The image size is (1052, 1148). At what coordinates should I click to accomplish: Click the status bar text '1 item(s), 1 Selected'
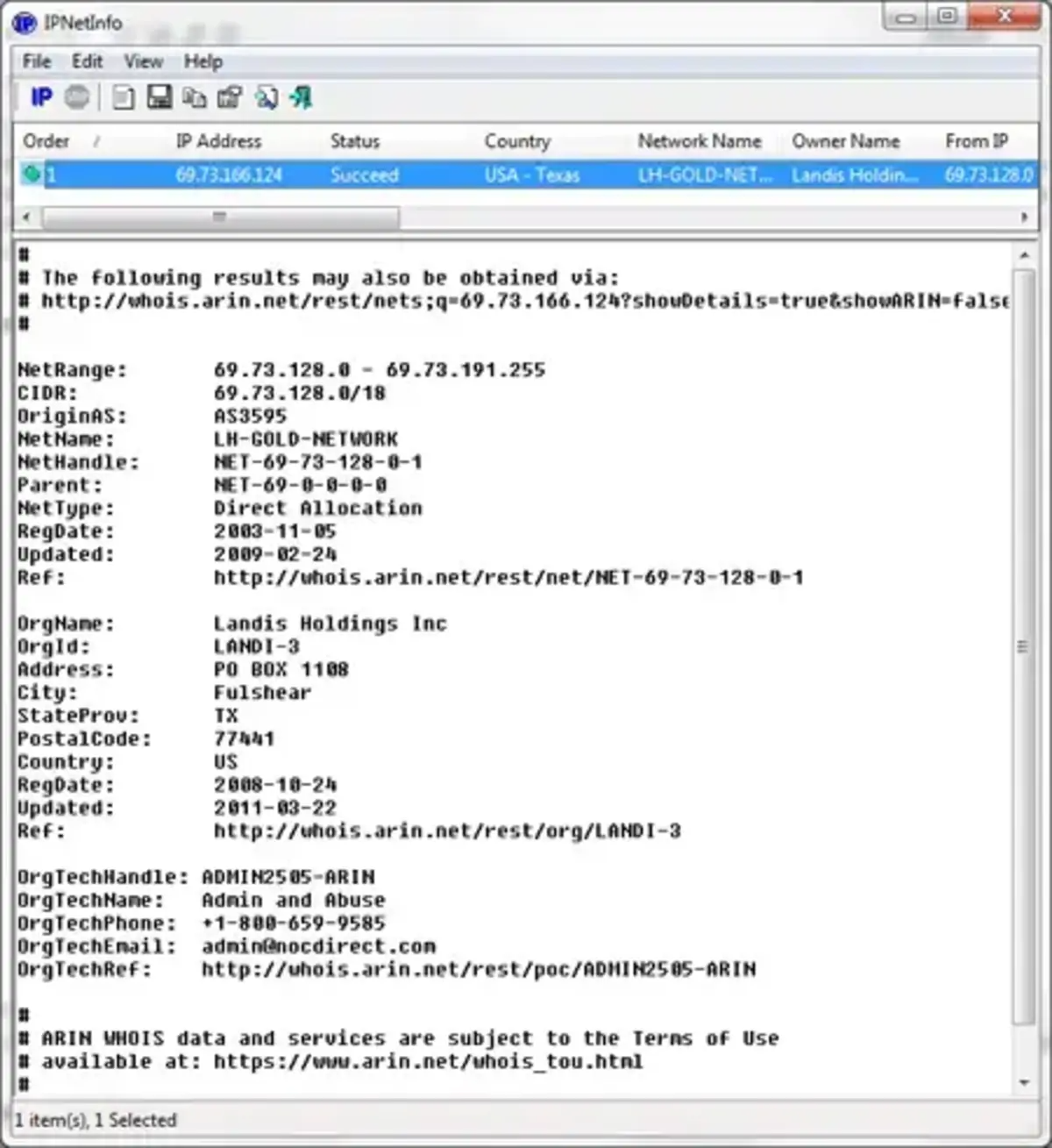96,1120
